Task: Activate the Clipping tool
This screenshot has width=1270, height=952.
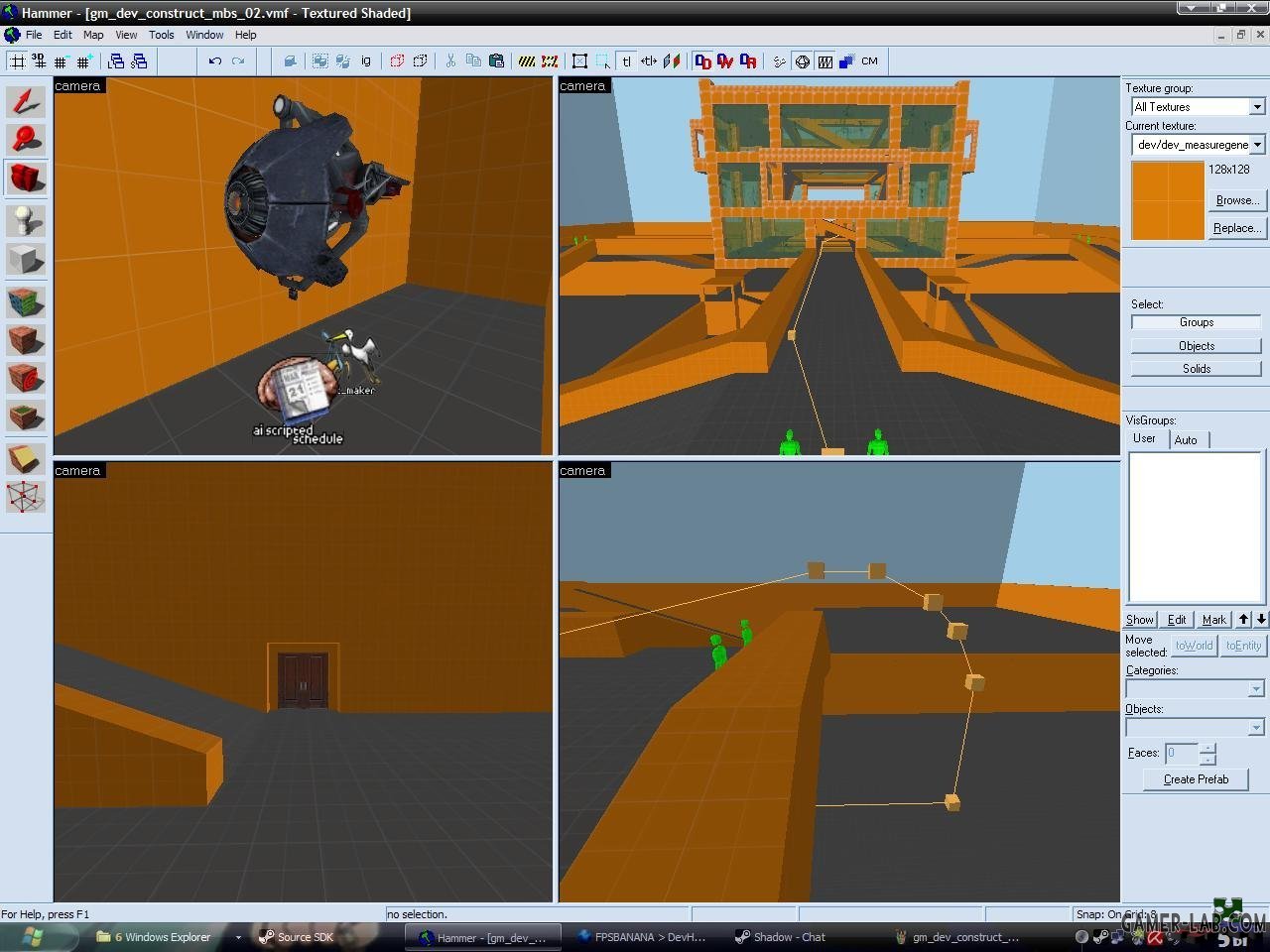Action: tap(26, 458)
